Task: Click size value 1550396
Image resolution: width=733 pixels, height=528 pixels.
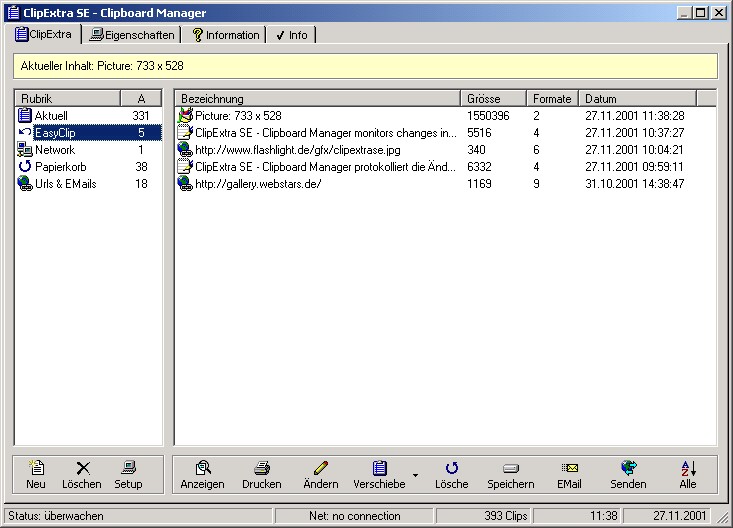Action: (x=488, y=116)
